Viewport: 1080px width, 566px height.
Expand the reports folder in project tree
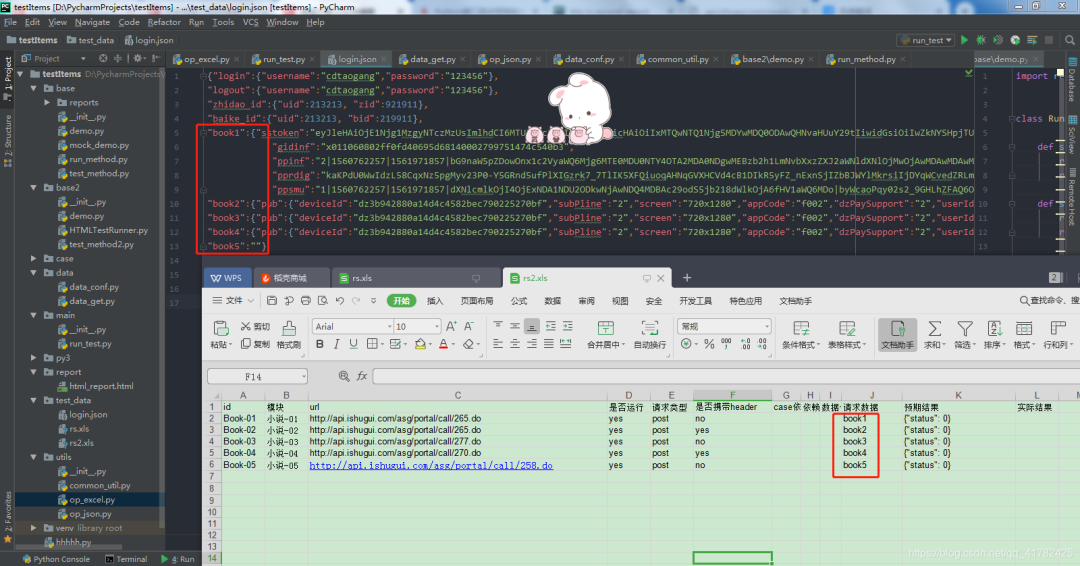(x=48, y=103)
